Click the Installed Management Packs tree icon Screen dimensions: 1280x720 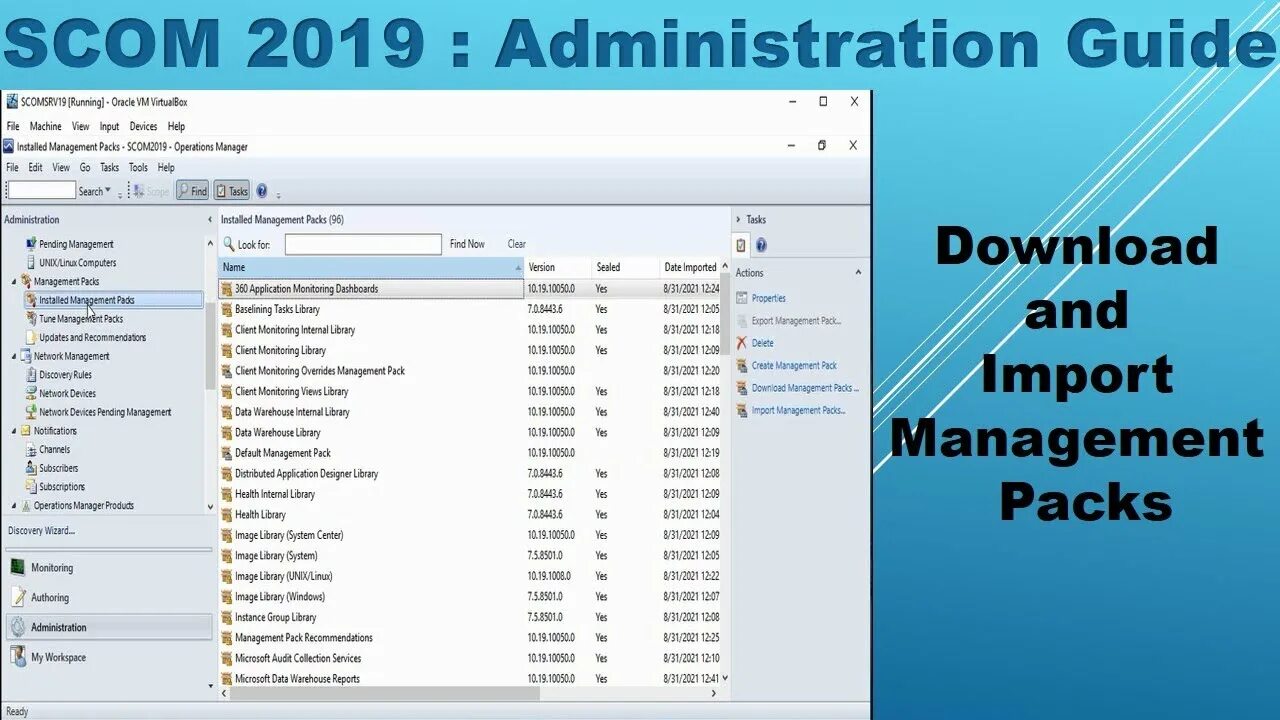coord(31,300)
